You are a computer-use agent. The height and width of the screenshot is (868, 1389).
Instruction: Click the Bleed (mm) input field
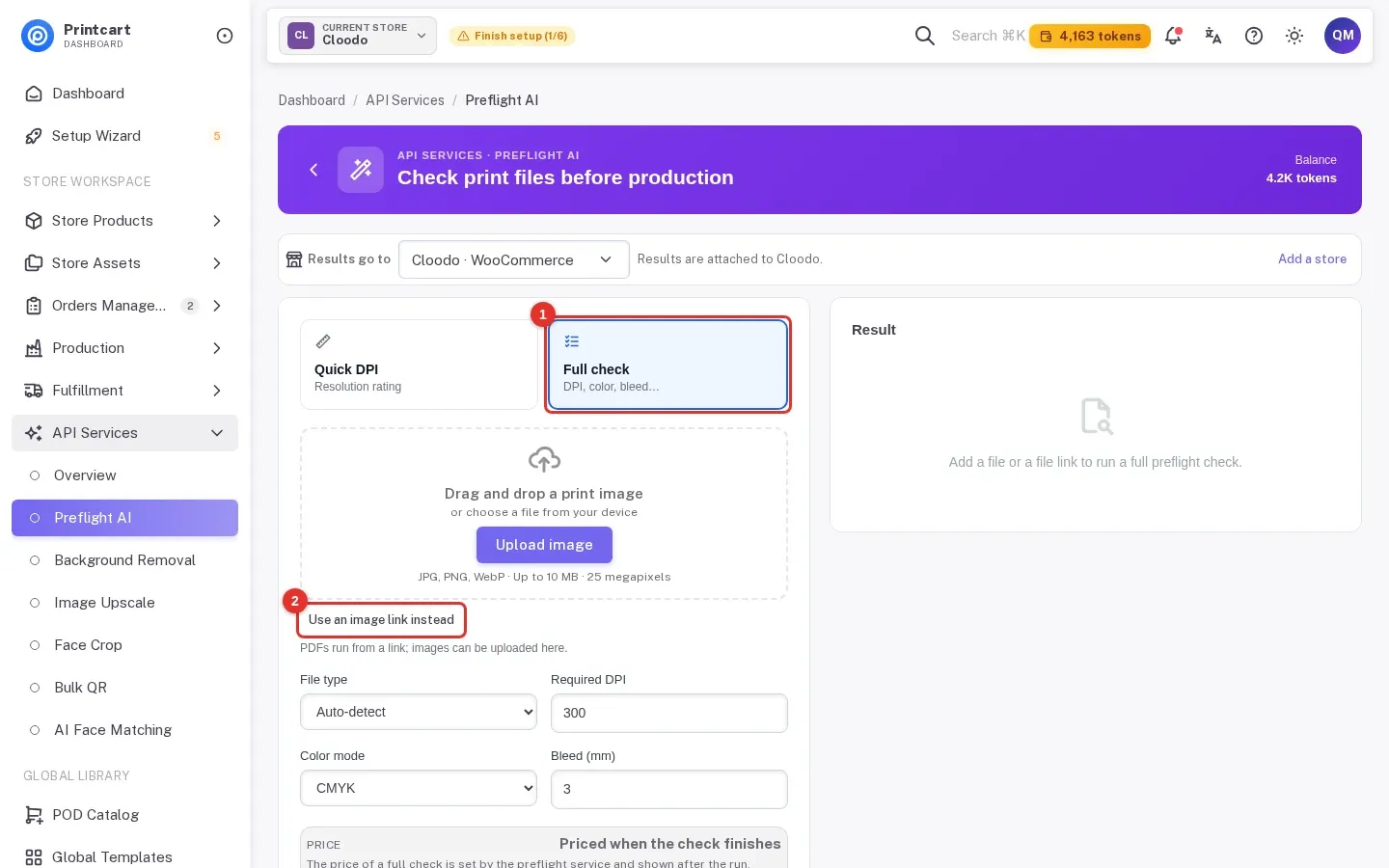click(669, 789)
